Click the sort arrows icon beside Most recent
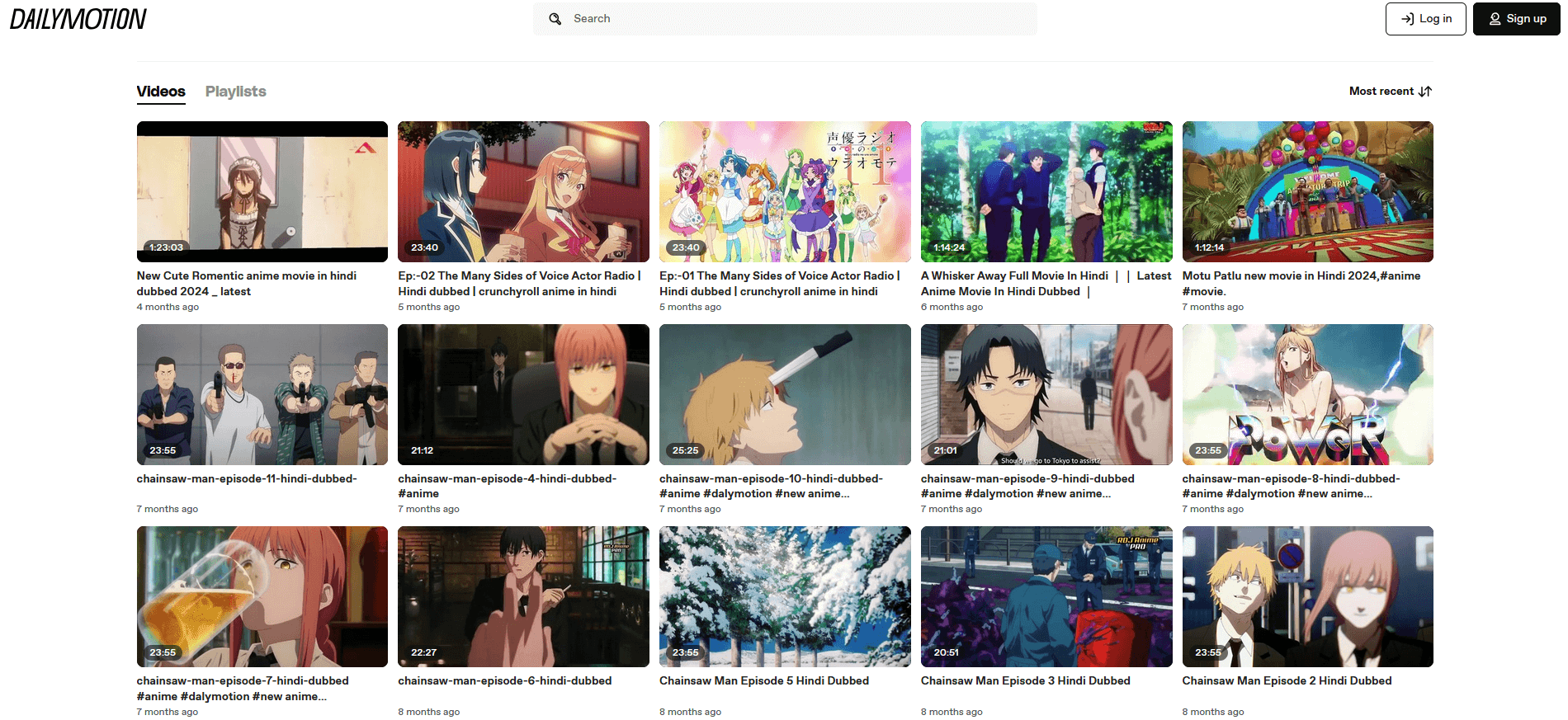This screenshot has height=720, width=1568. [1425, 92]
